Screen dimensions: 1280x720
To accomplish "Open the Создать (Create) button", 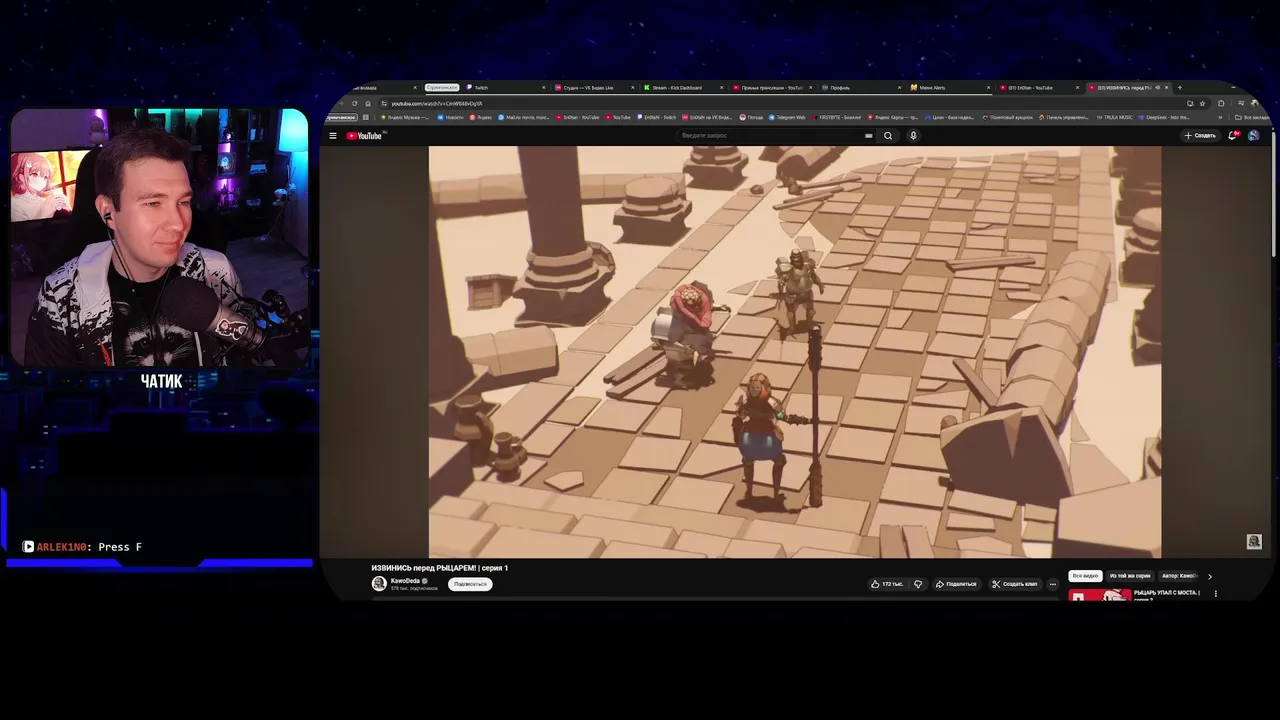I will (x=1200, y=135).
